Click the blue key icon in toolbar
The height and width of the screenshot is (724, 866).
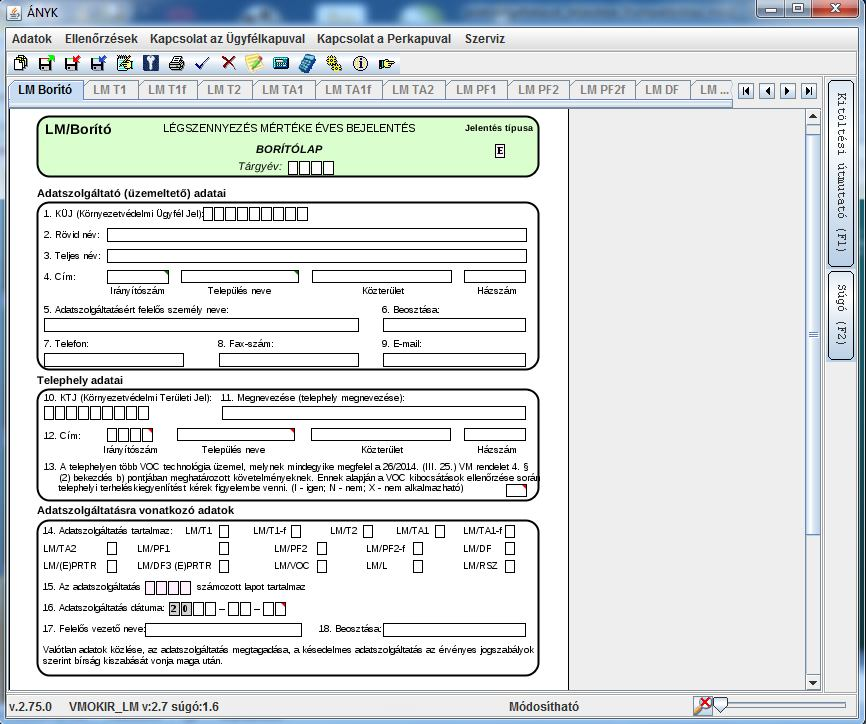(151, 64)
